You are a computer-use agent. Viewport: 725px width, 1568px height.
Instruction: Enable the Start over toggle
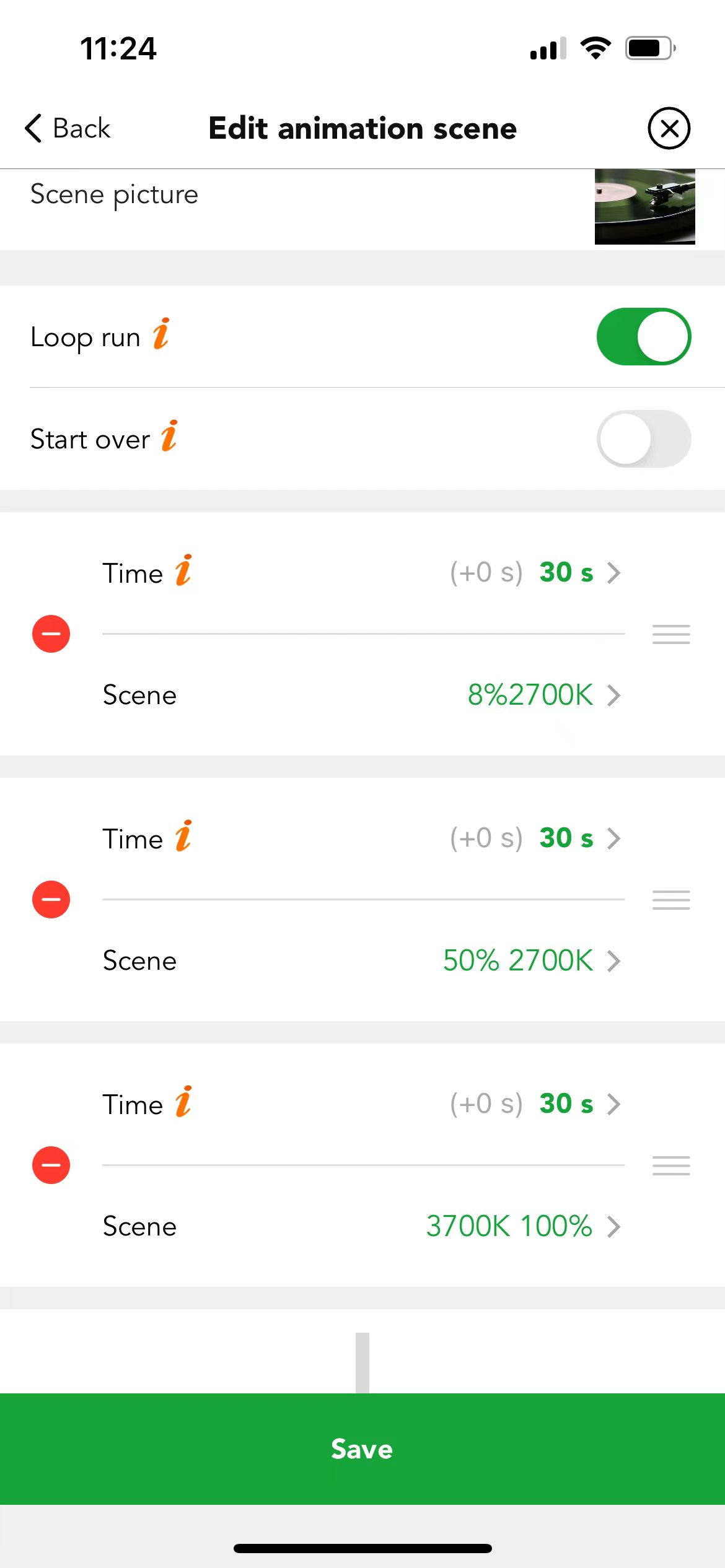(x=644, y=438)
